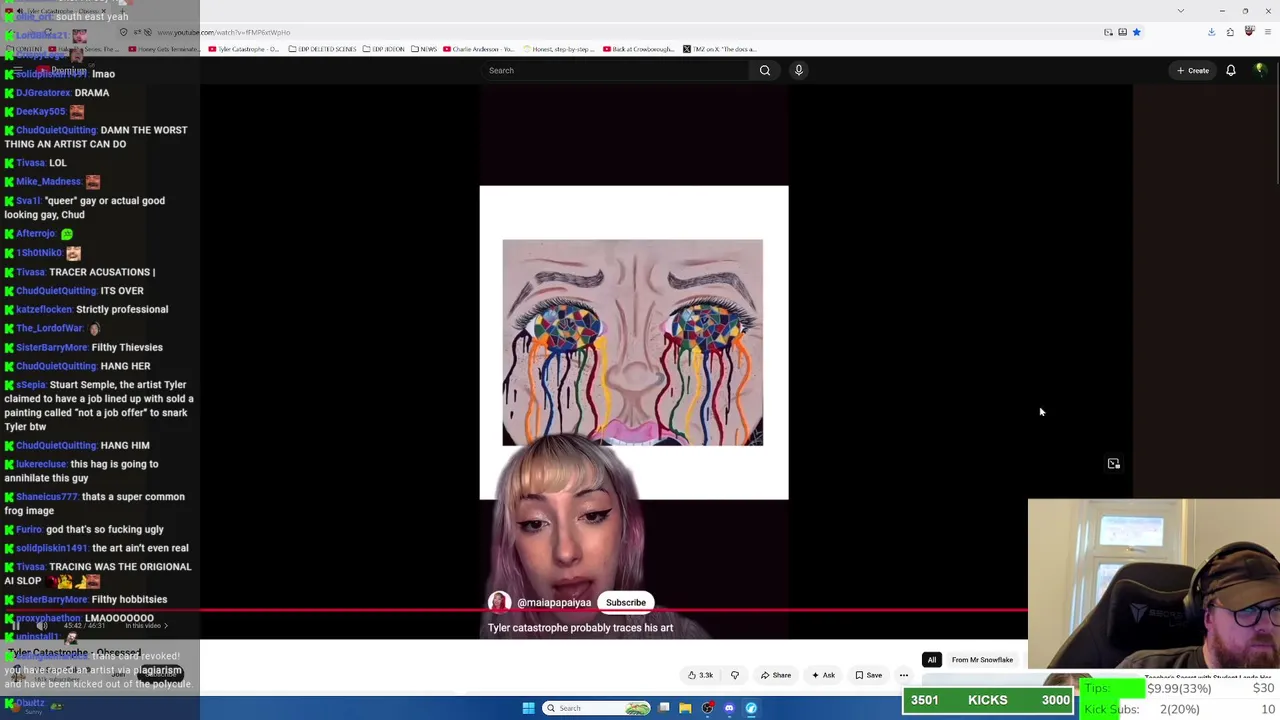Screen dimensions: 1280x720
Task: Open Discord from the taskbar
Action: pyautogui.click(x=729, y=708)
